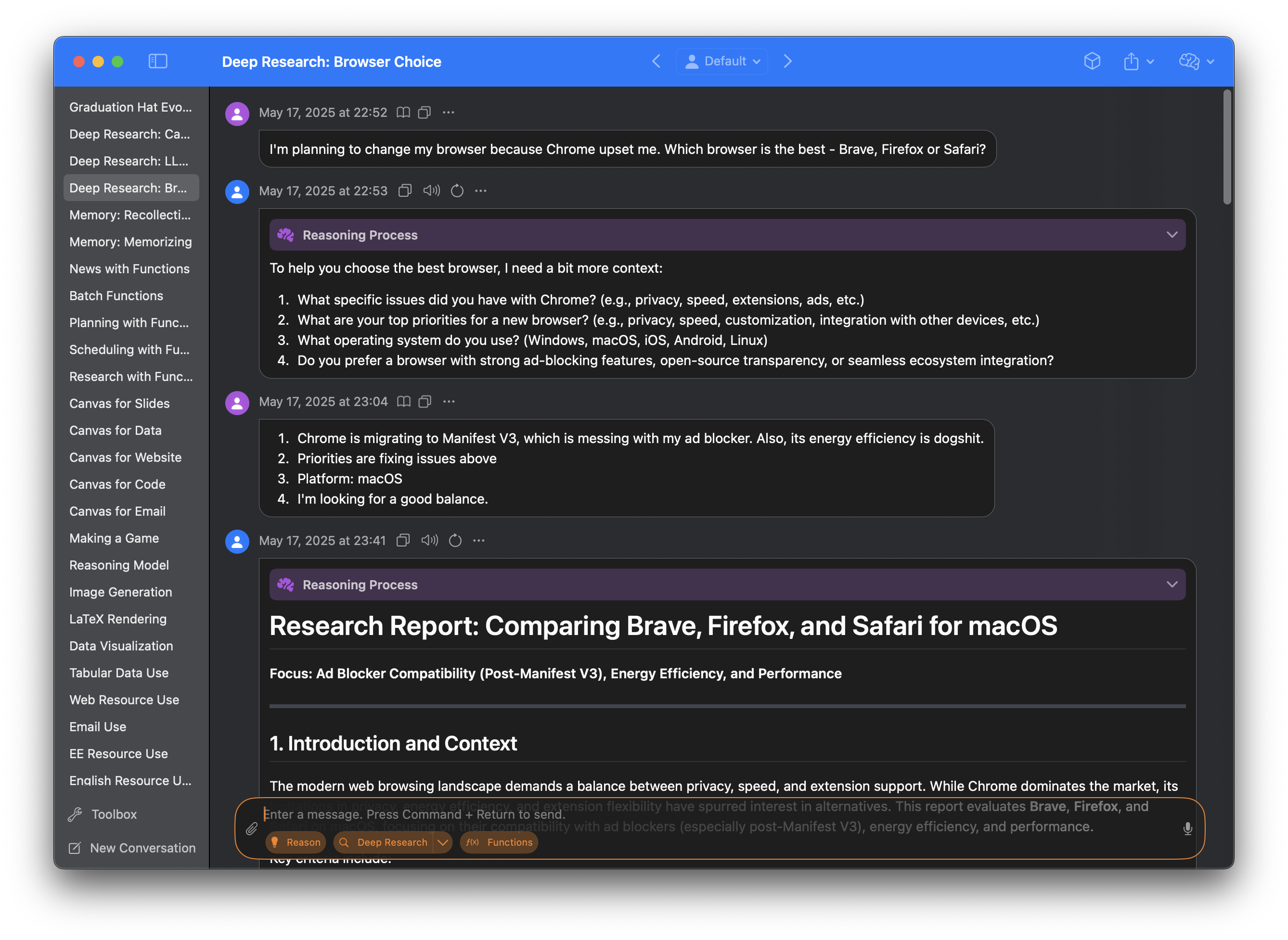Click the brain chat icon in title bar
1288x940 pixels.
(x=1189, y=61)
